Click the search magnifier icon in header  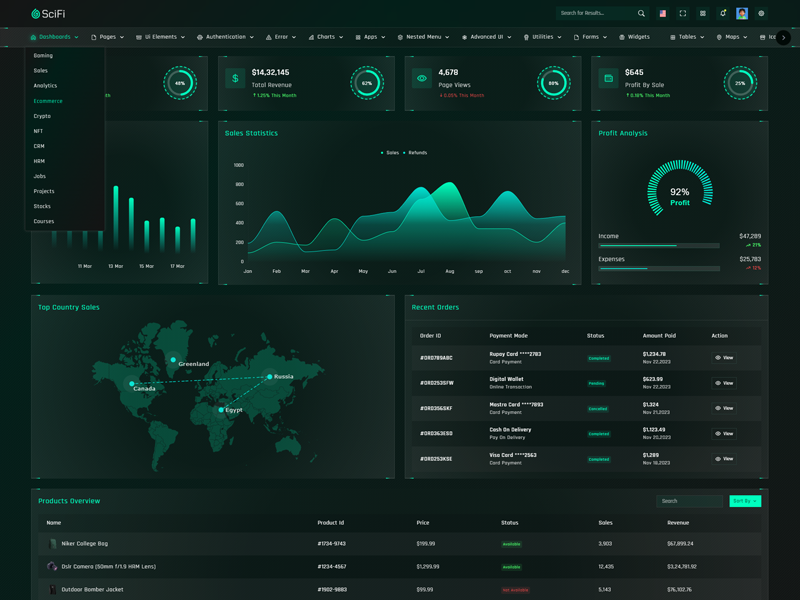[x=641, y=14]
